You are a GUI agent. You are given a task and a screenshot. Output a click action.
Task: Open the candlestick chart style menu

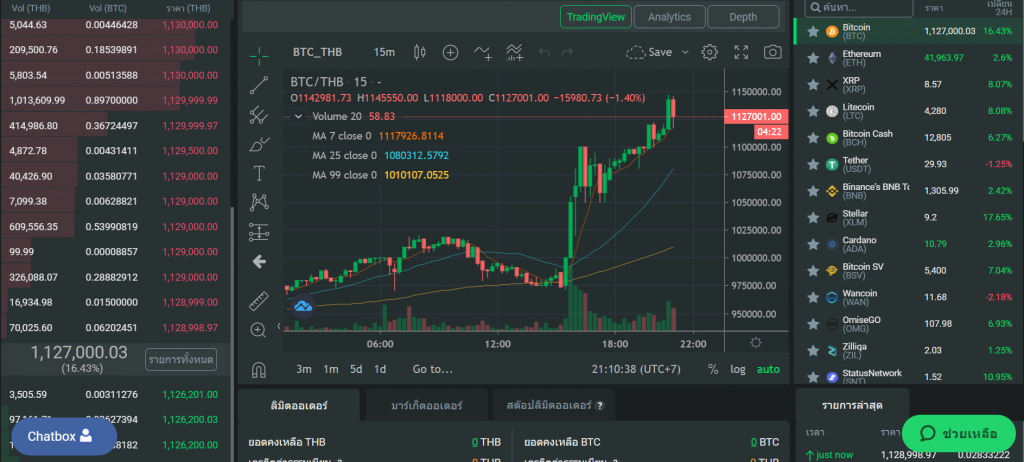419,52
